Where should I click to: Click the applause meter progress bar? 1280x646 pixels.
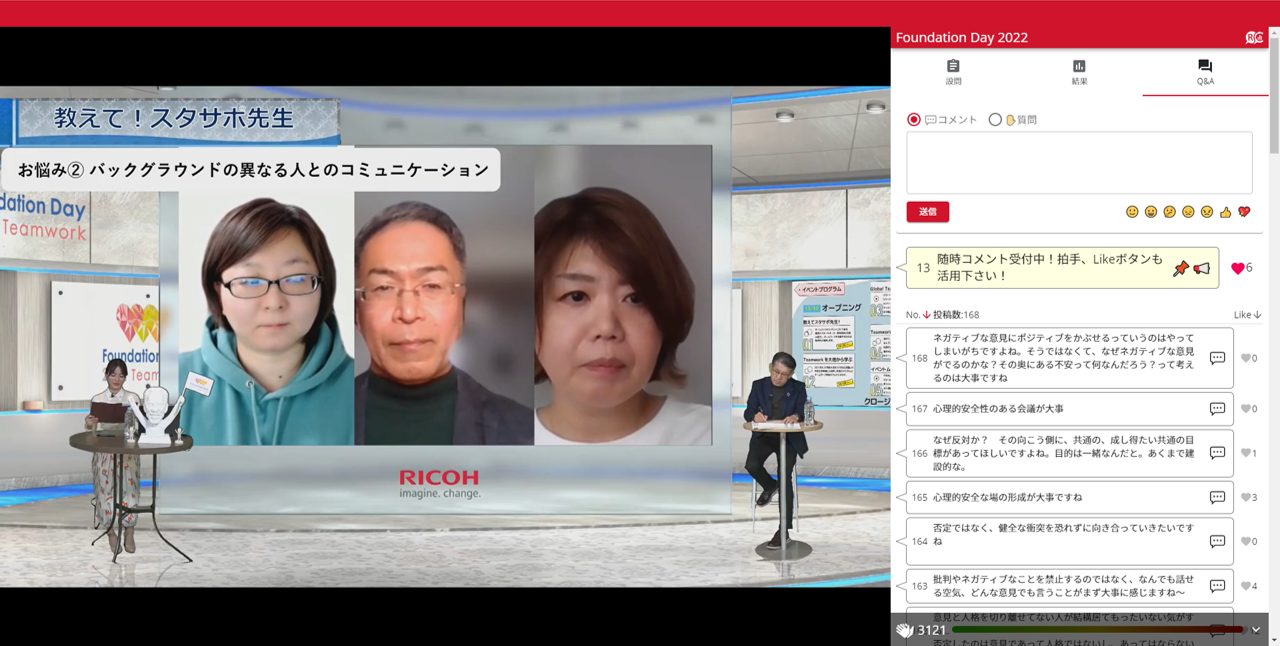[x=1098, y=630]
